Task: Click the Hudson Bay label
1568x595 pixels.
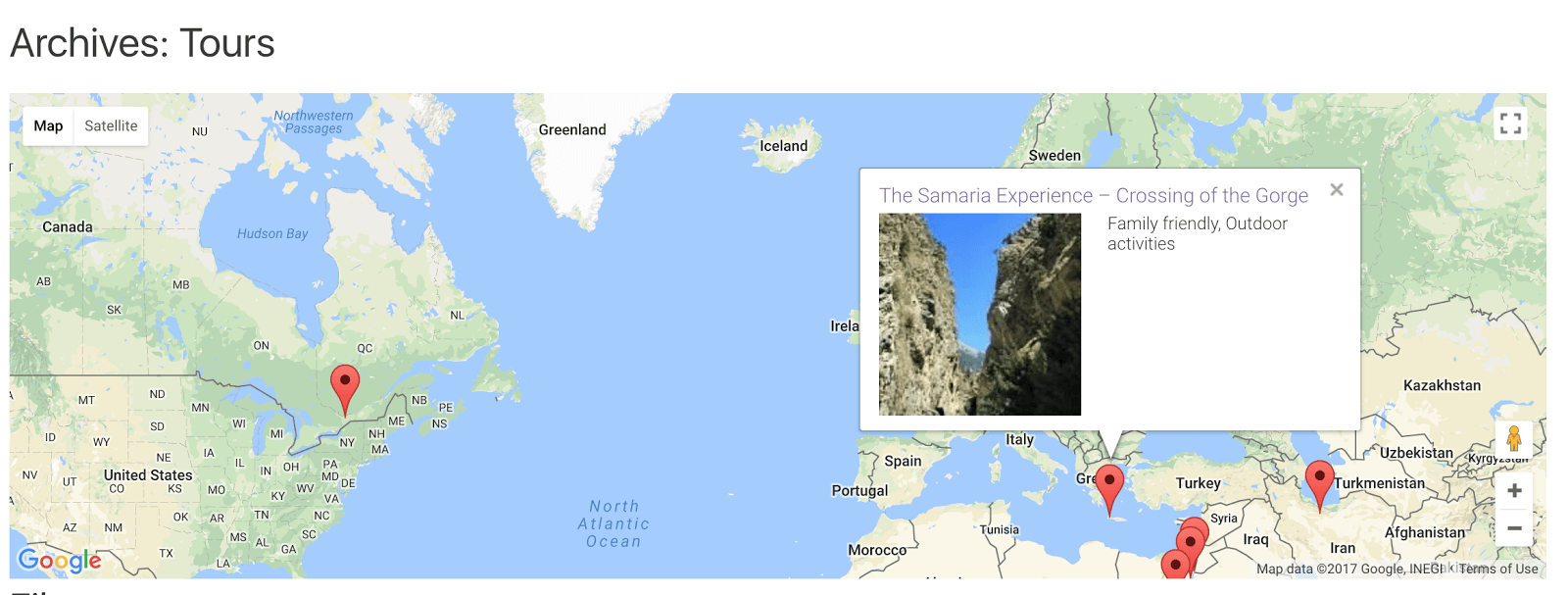Action: pos(272,233)
